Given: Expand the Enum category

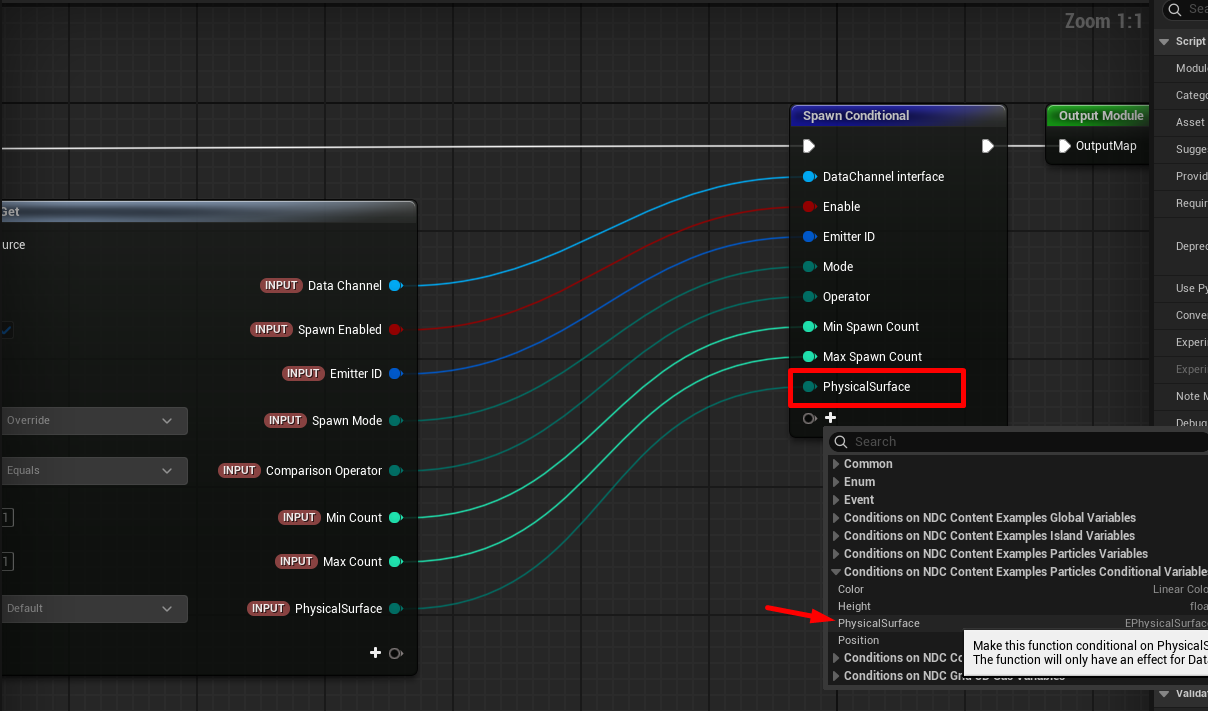Looking at the screenshot, I should tap(837, 482).
